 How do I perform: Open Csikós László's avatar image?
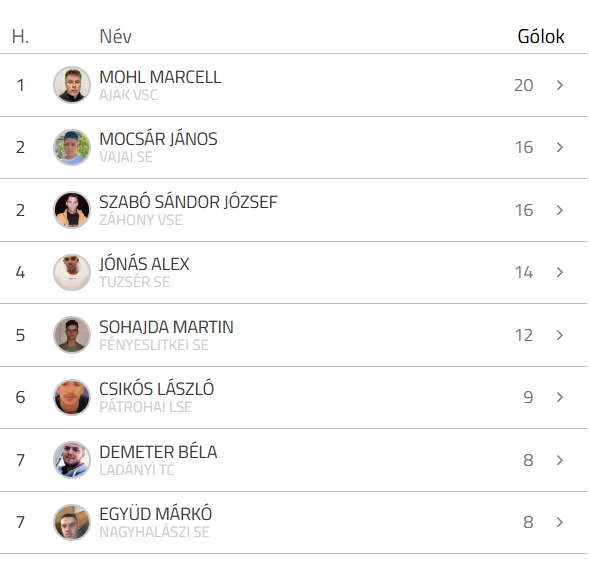(x=72, y=397)
